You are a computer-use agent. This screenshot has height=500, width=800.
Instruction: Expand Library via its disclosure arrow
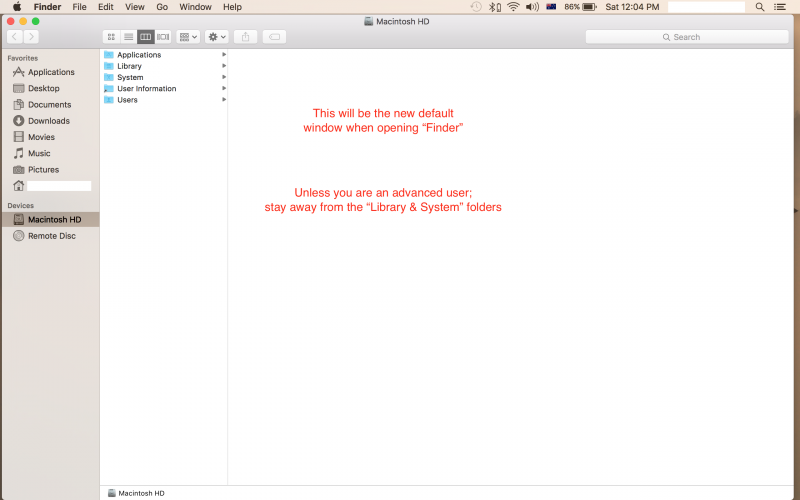224,66
